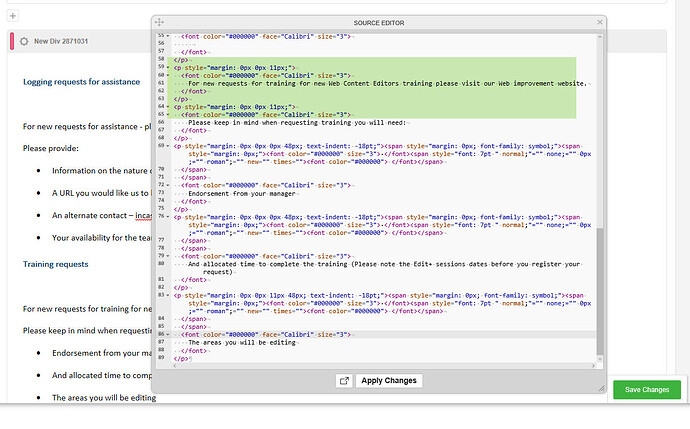Viewport: 690px width, 429px height.
Task: Click the horizontal scroll left arrow
Action: (x=175, y=366)
